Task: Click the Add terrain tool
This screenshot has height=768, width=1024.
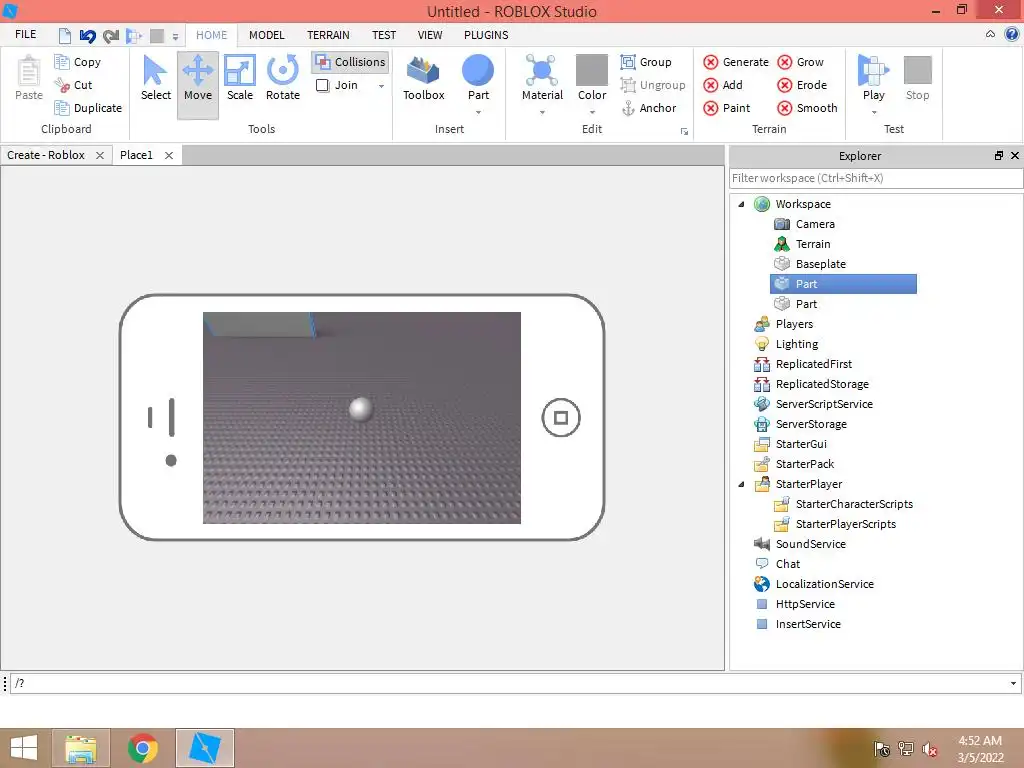Action: pyautogui.click(x=723, y=85)
